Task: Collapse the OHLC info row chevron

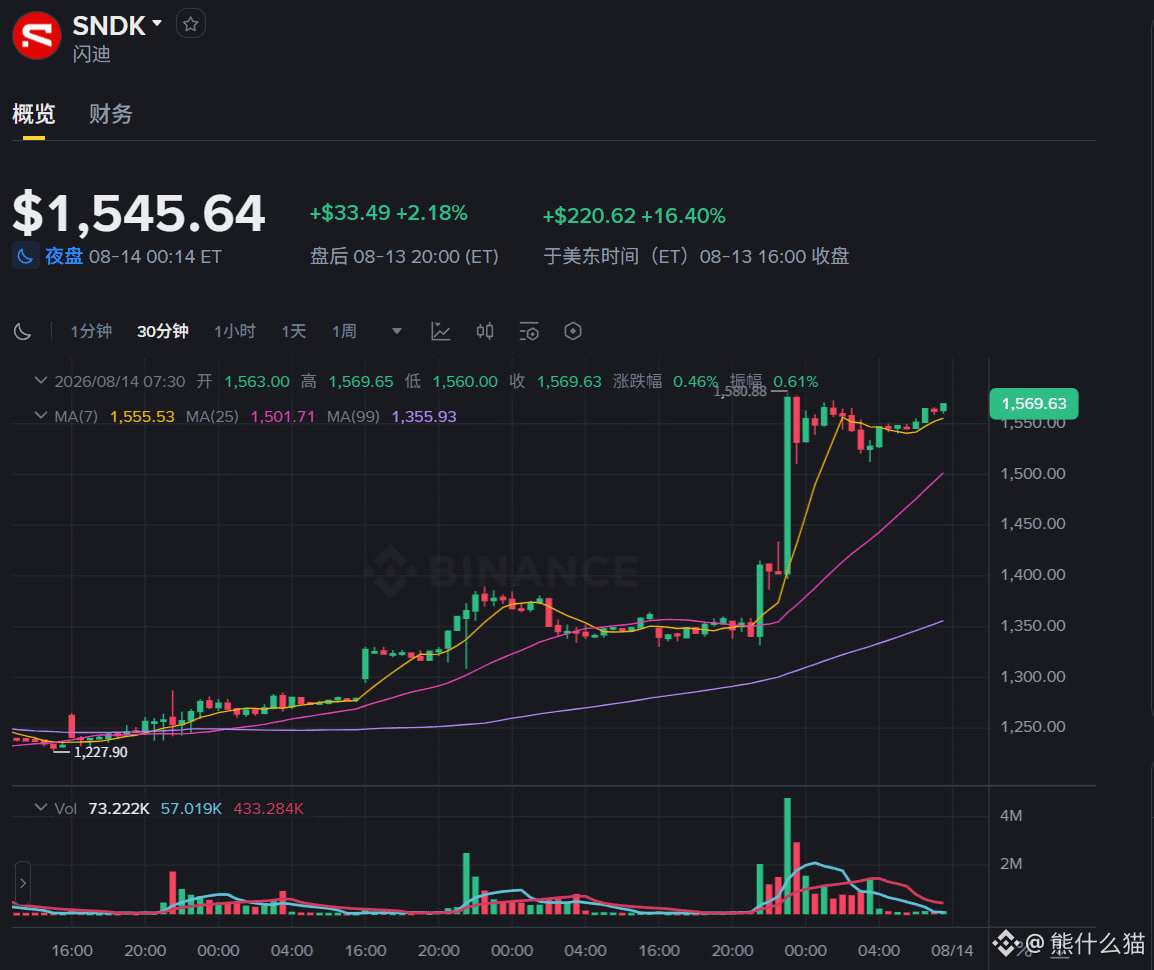Action: (41, 380)
